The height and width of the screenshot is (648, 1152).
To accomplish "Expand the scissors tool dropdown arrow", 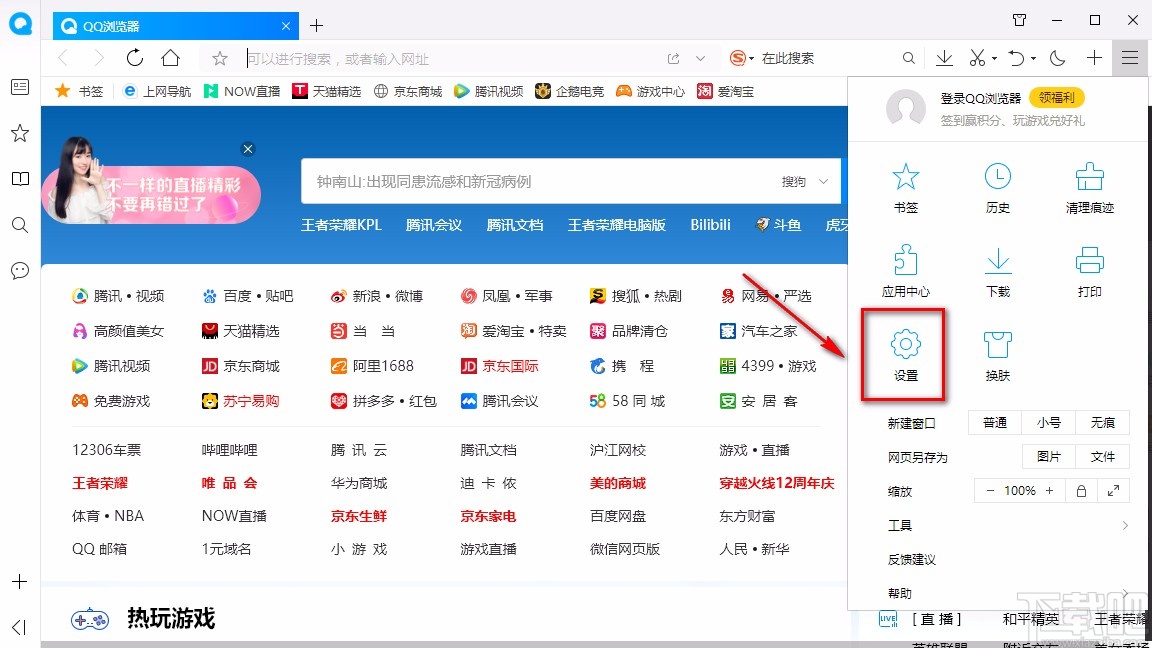I will tap(994, 59).
